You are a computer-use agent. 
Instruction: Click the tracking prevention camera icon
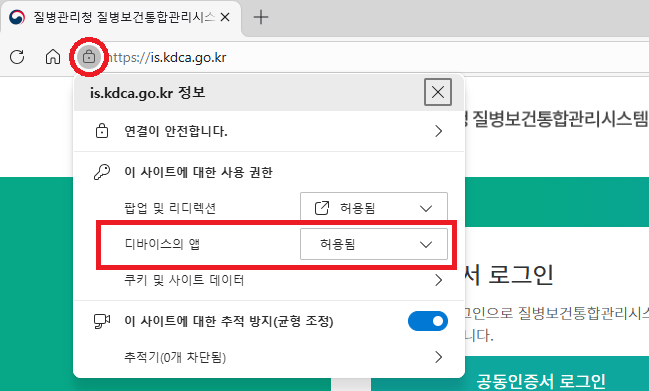click(x=102, y=321)
